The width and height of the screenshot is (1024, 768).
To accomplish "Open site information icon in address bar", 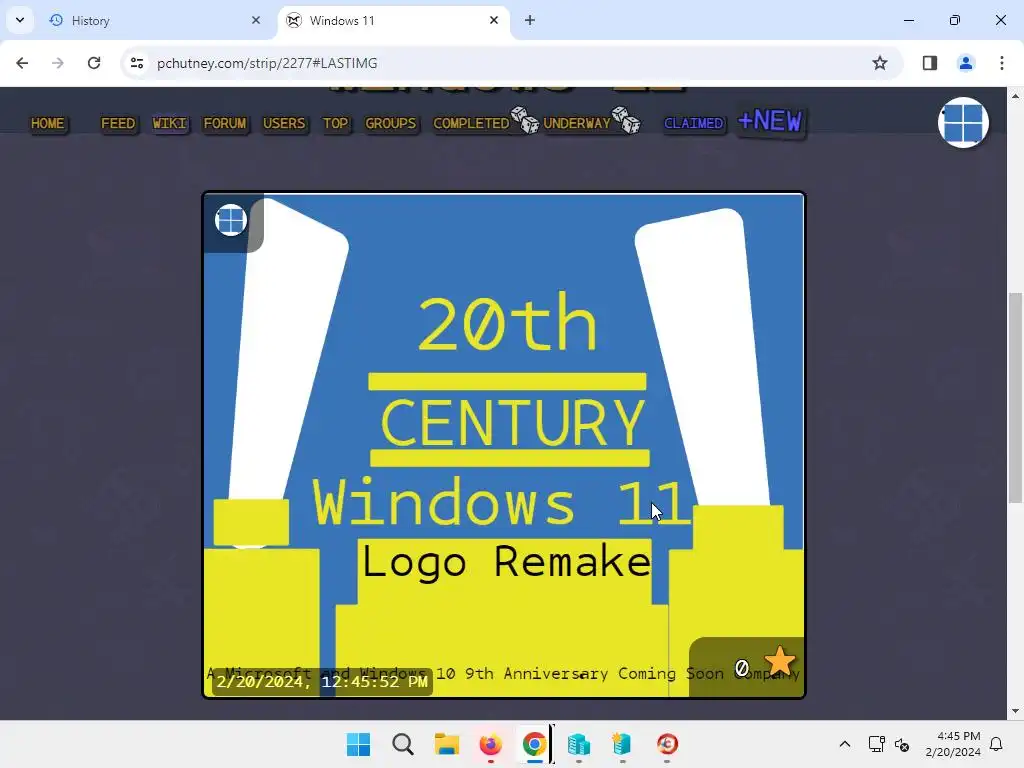I will pos(136,63).
